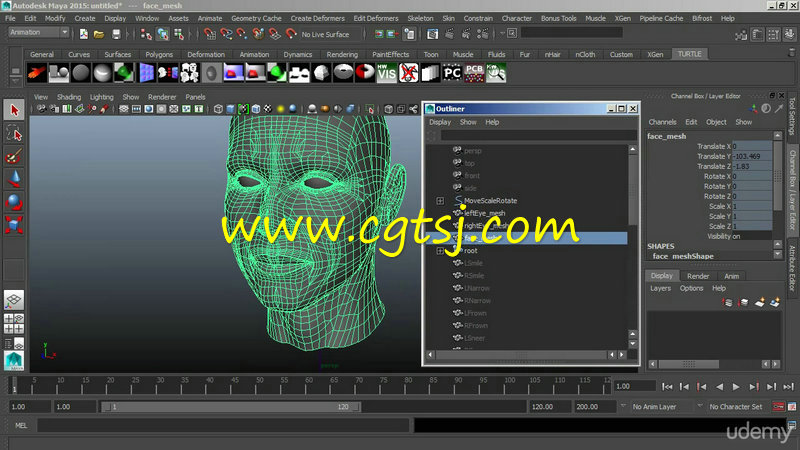Click Options menu in Layer Editor
This screenshot has height=450, width=800.
691,288
